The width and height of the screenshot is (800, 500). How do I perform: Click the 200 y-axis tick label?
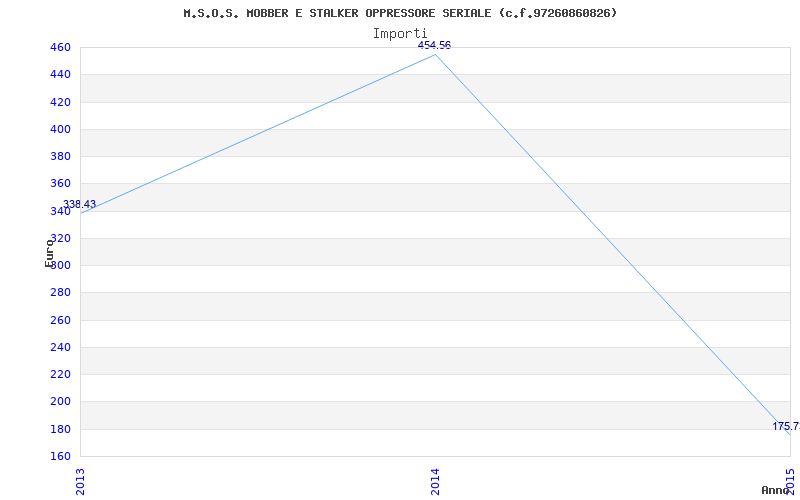60,402
